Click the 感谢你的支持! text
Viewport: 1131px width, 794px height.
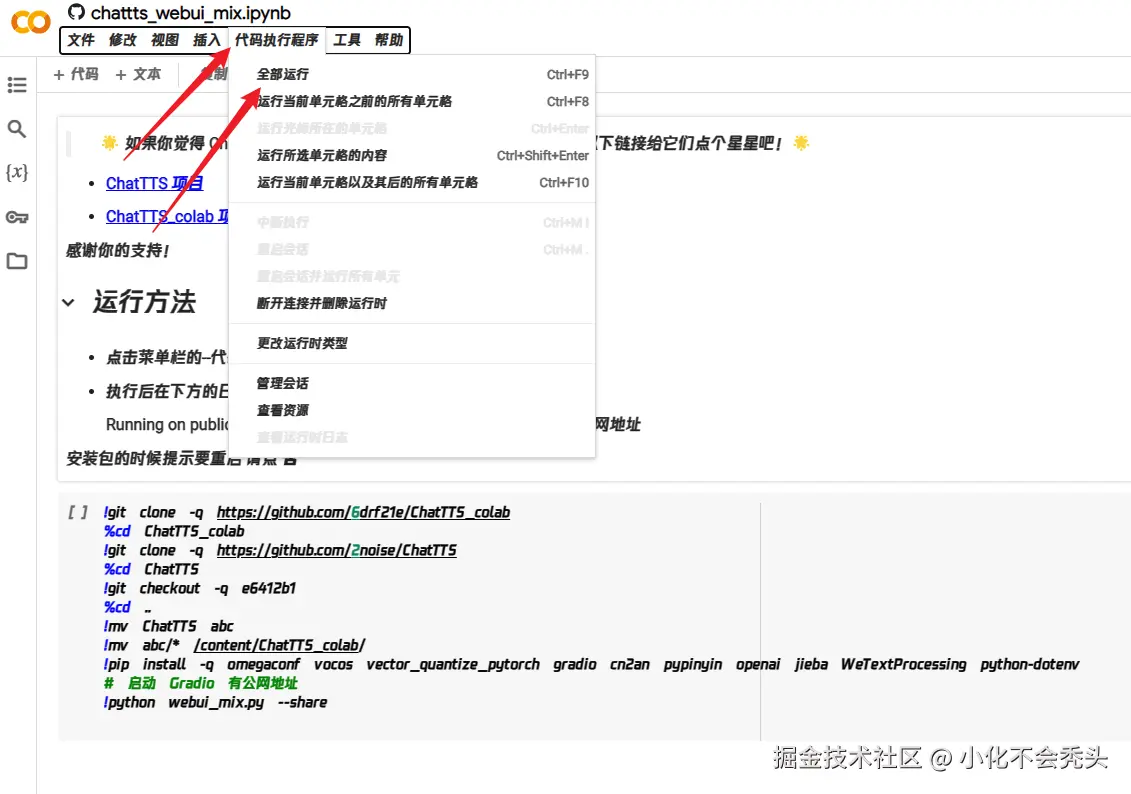click(118, 250)
